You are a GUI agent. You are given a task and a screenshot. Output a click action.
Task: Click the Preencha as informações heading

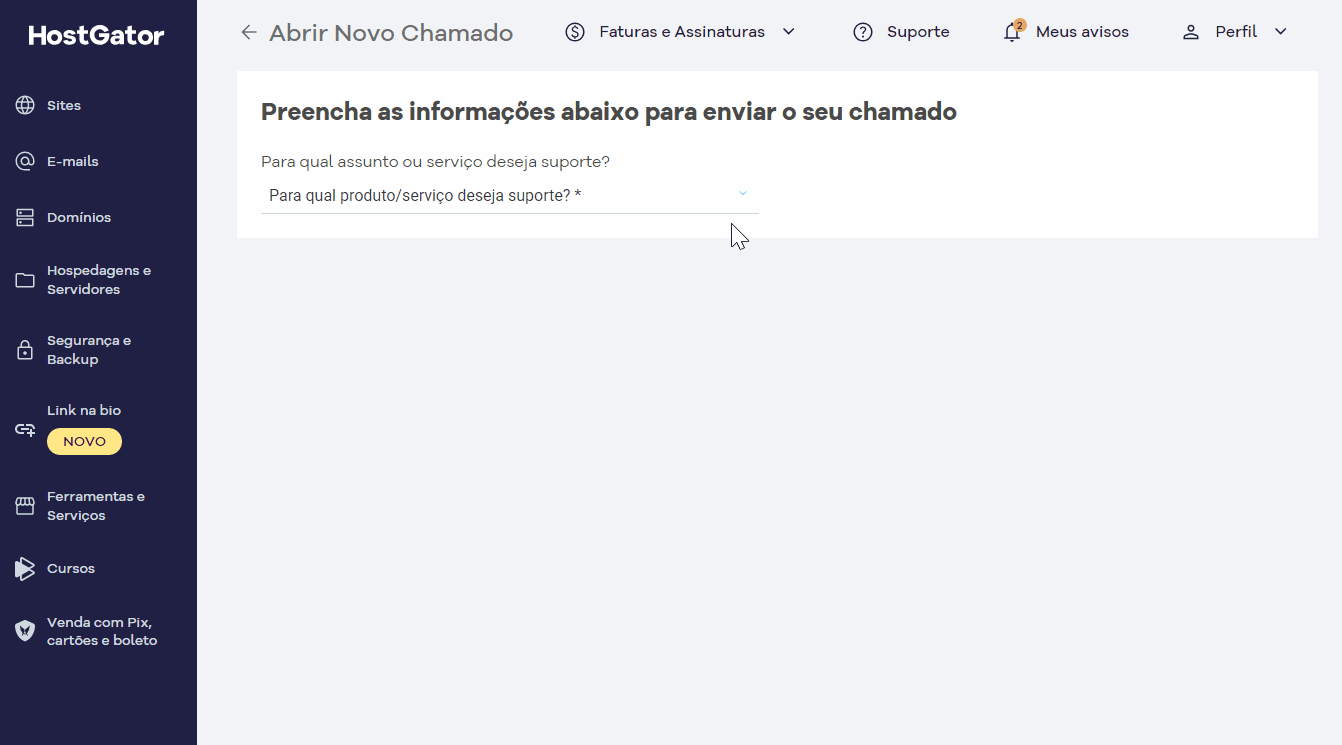pyautogui.click(x=609, y=111)
